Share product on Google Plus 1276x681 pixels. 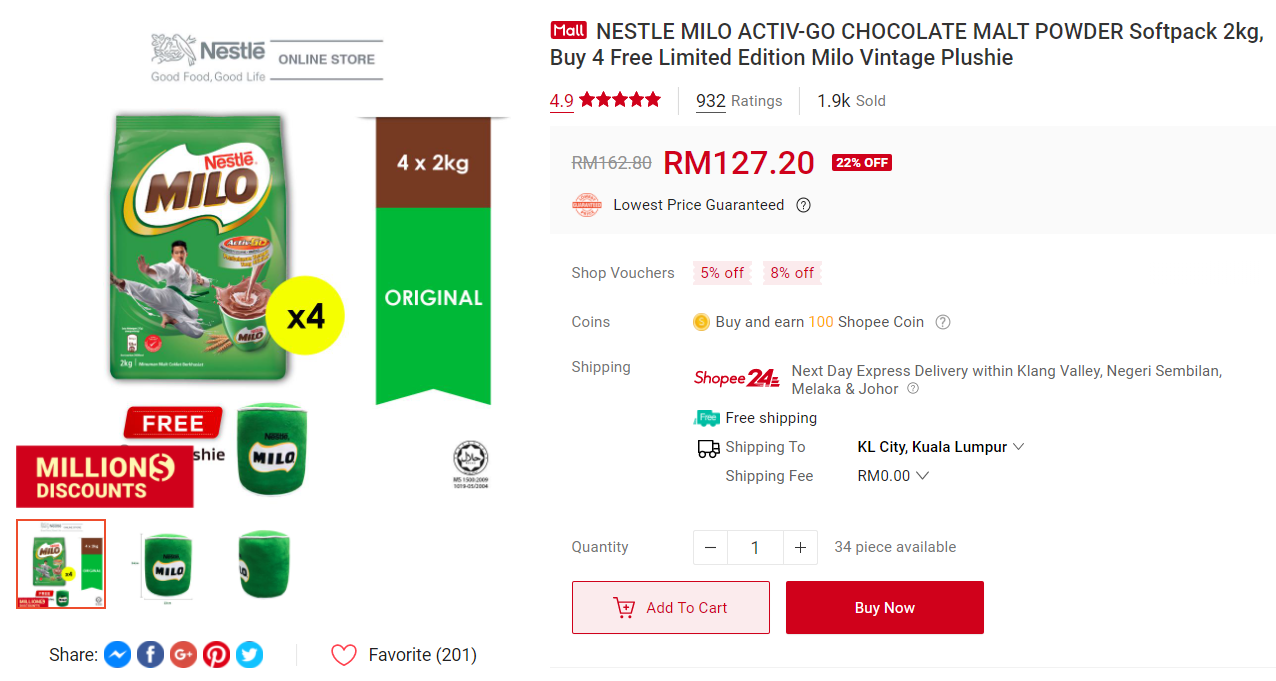(183, 655)
